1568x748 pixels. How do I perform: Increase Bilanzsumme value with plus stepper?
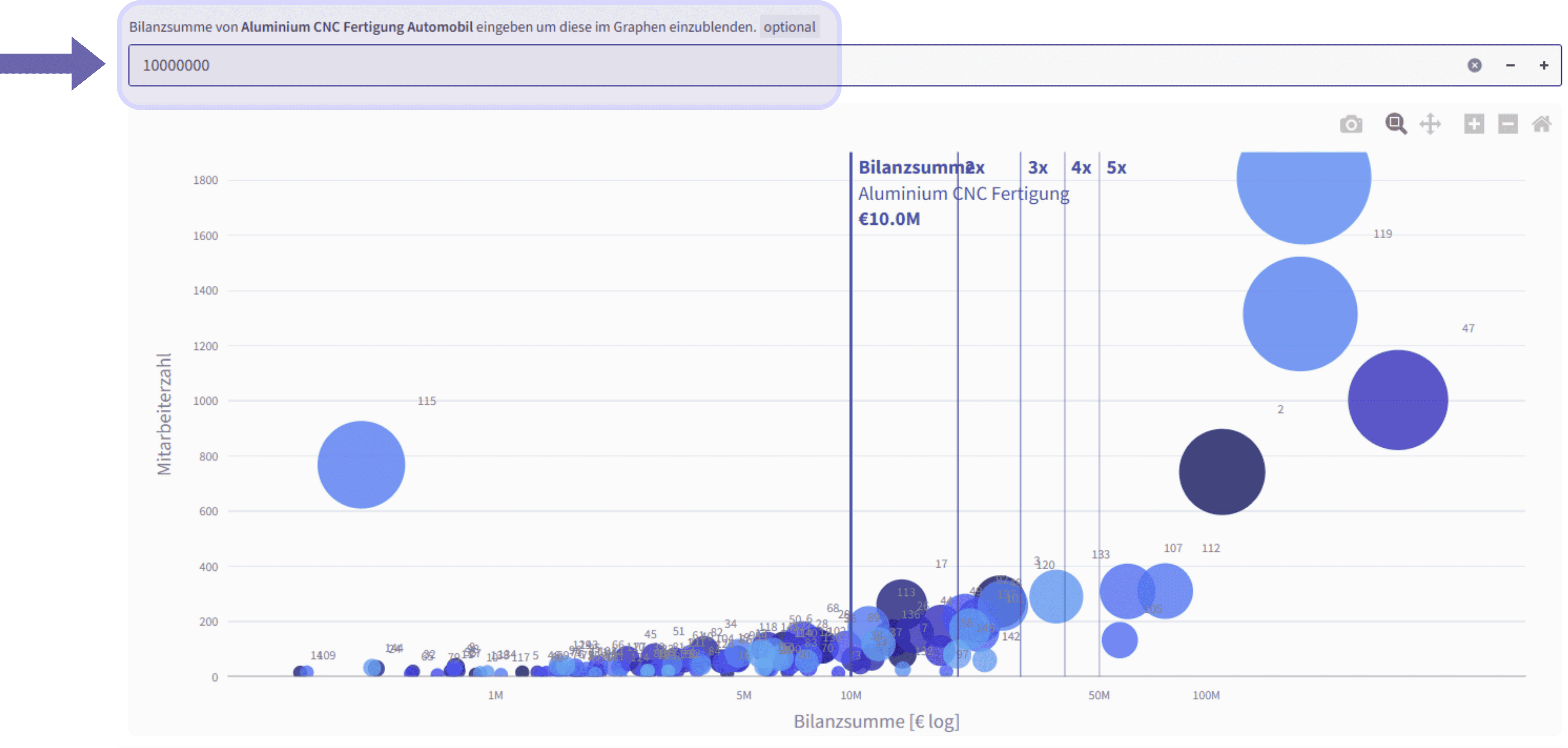tap(1544, 65)
